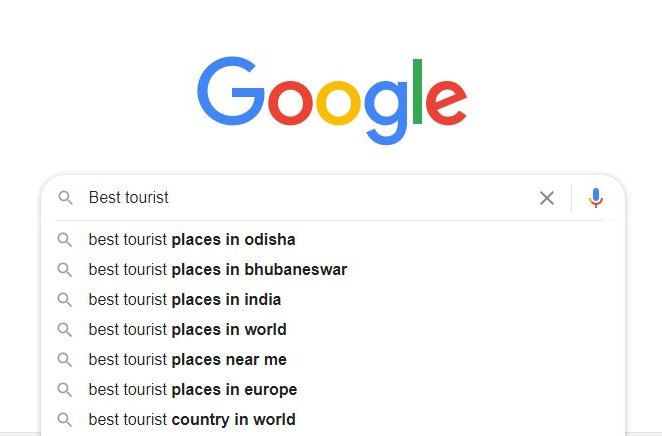Choose suggestion best tourist places in bhubaneswar
Image resolution: width=662 pixels, height=436 pixels.
(333, 270)
